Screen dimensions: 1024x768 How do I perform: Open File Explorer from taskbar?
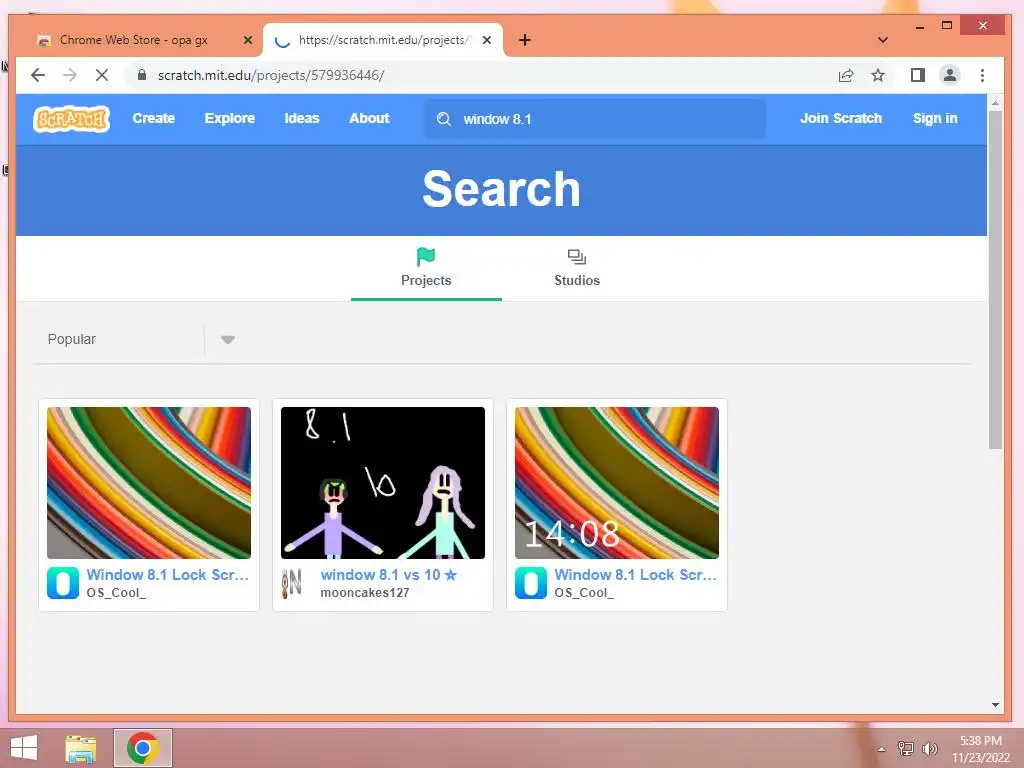(81, 748)
